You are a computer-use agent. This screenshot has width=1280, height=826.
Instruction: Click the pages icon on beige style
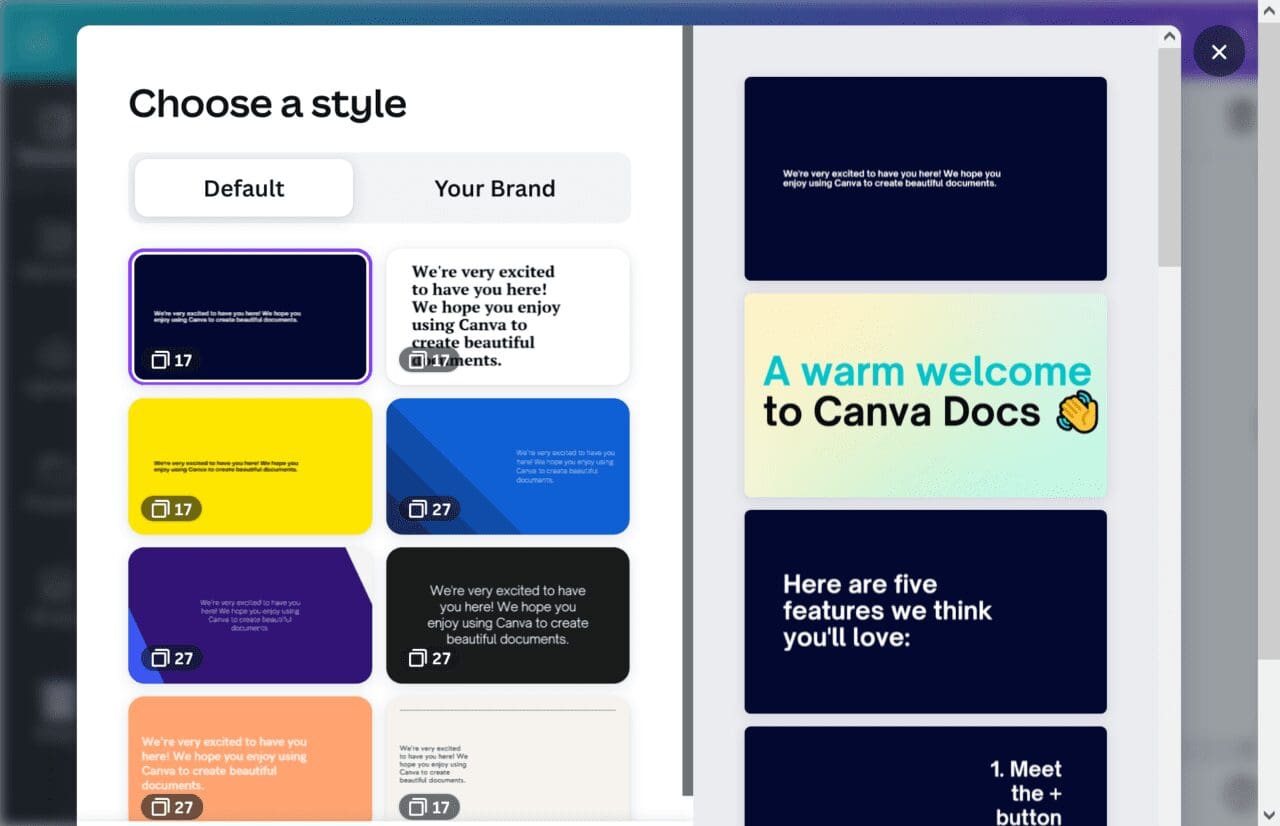point(418,807)
